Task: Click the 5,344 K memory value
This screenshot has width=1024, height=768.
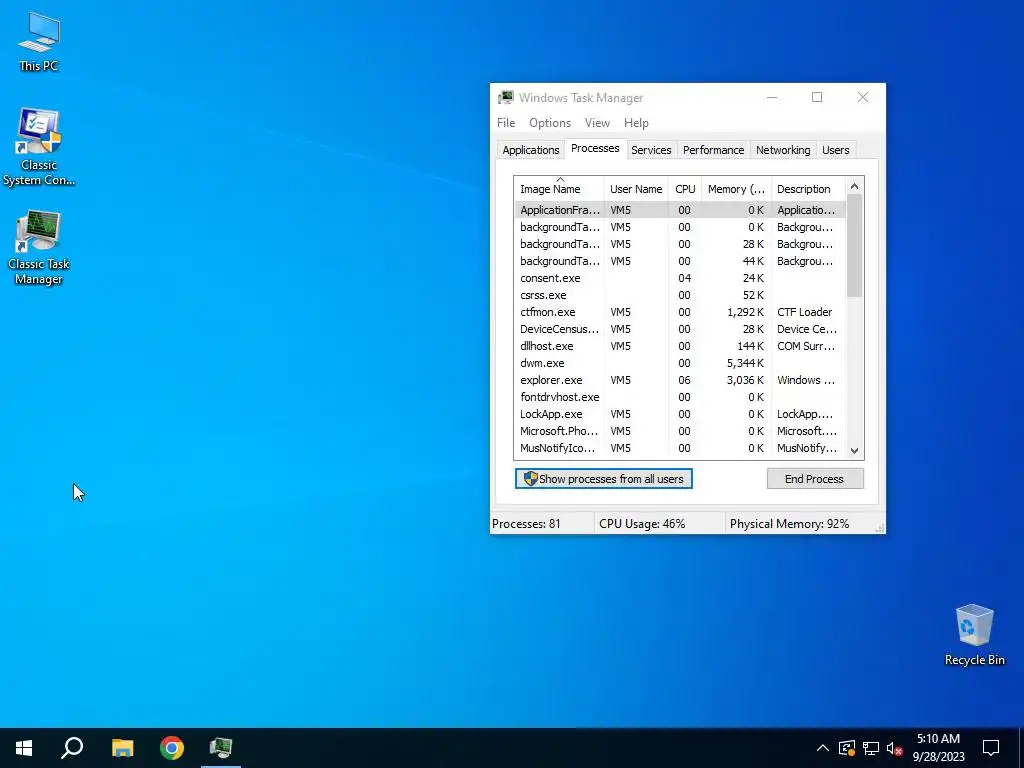Action: [745, 363]
